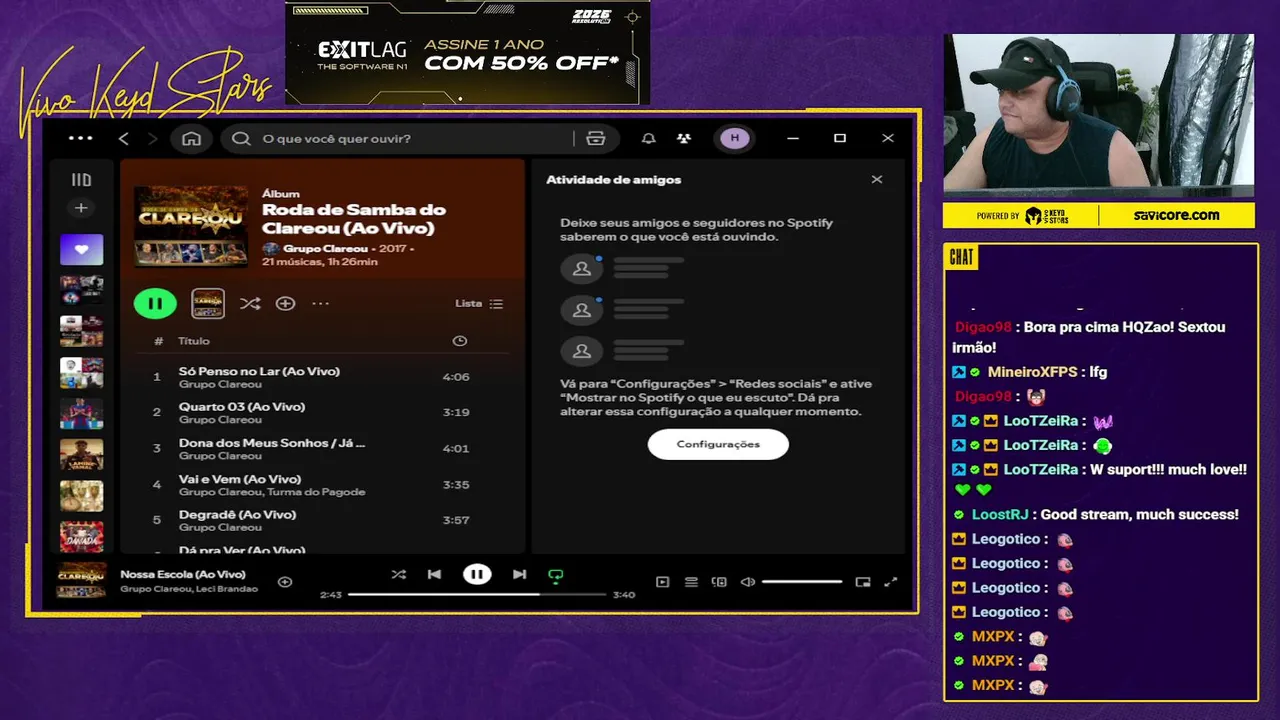Toggle shuffle in the player bar
The width and height of the screenshot is (1280, 720).
pyautogui.click(x=399, y=574)
